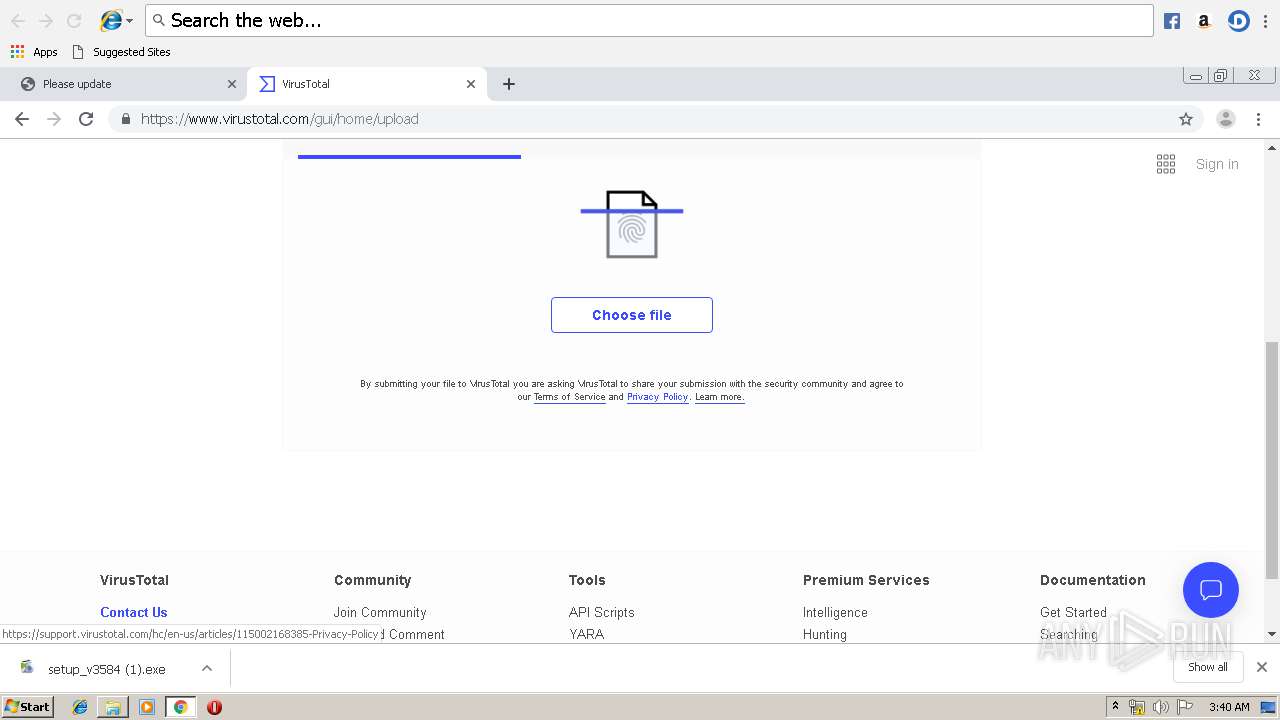Viewport: 1280px width, 720px height.
Task: Close the VirusTotal tab
Action: (x=471, y=84)
